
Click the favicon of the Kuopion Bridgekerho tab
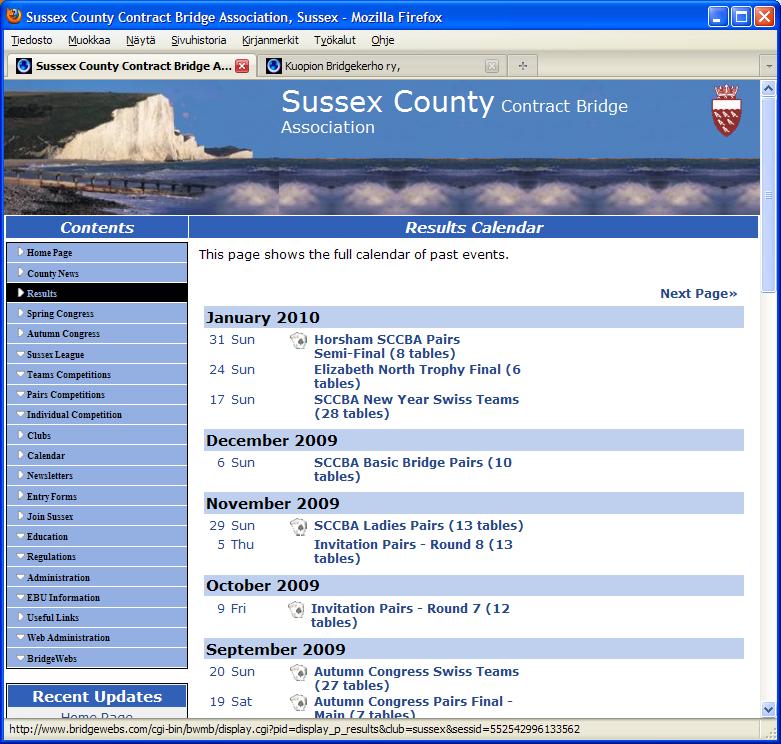pos(273,66)
